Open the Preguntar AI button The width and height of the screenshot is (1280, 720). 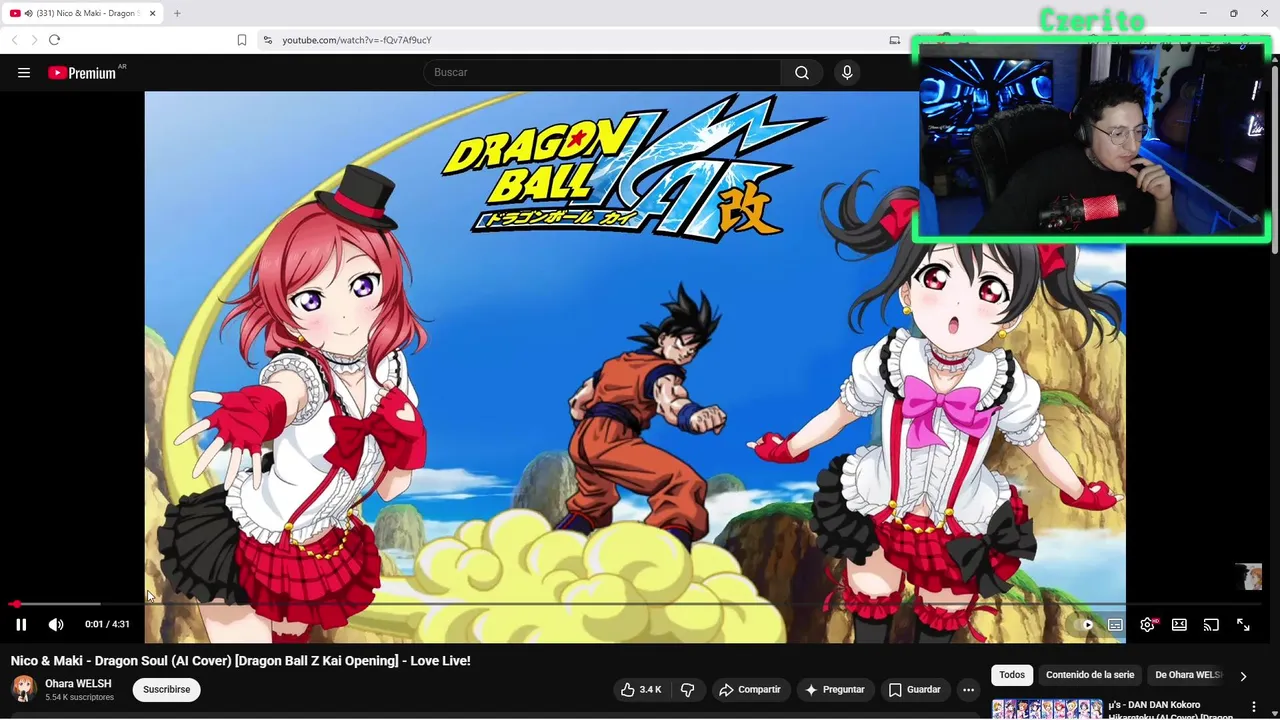pyautogui.click(x=835, y=690)
